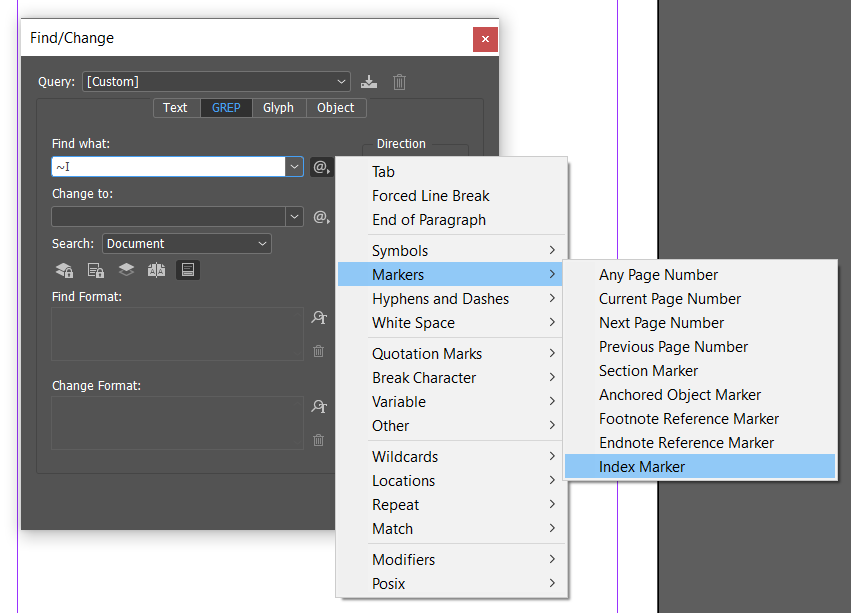
Task: Expand Find what history dropdown arrow
Action: [x=294, y=167]
